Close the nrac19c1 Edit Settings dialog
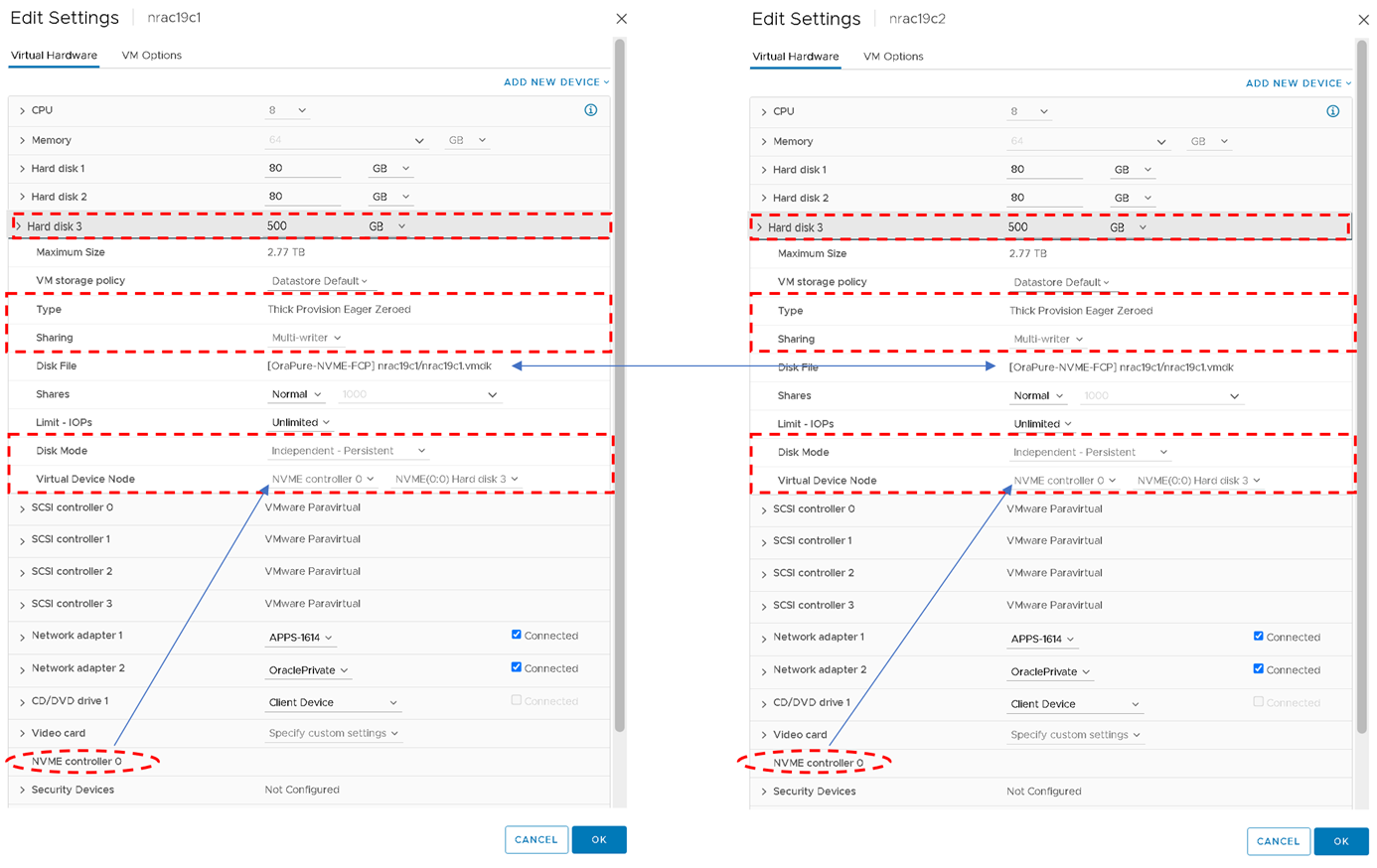This screenshot has height=868, width=1377. coord(621,19)
